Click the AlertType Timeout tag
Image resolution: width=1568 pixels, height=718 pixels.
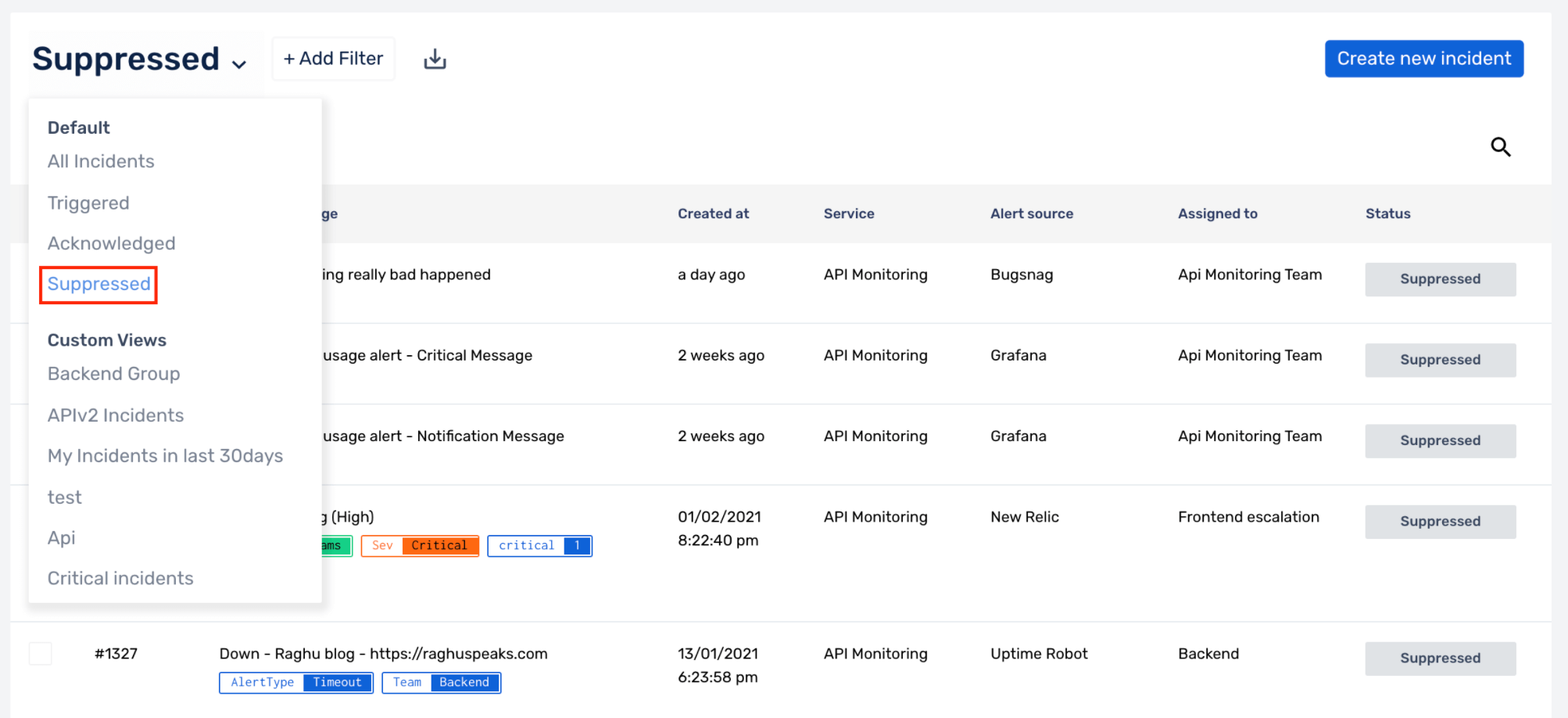pyautogui.click(x=296, y=683)
